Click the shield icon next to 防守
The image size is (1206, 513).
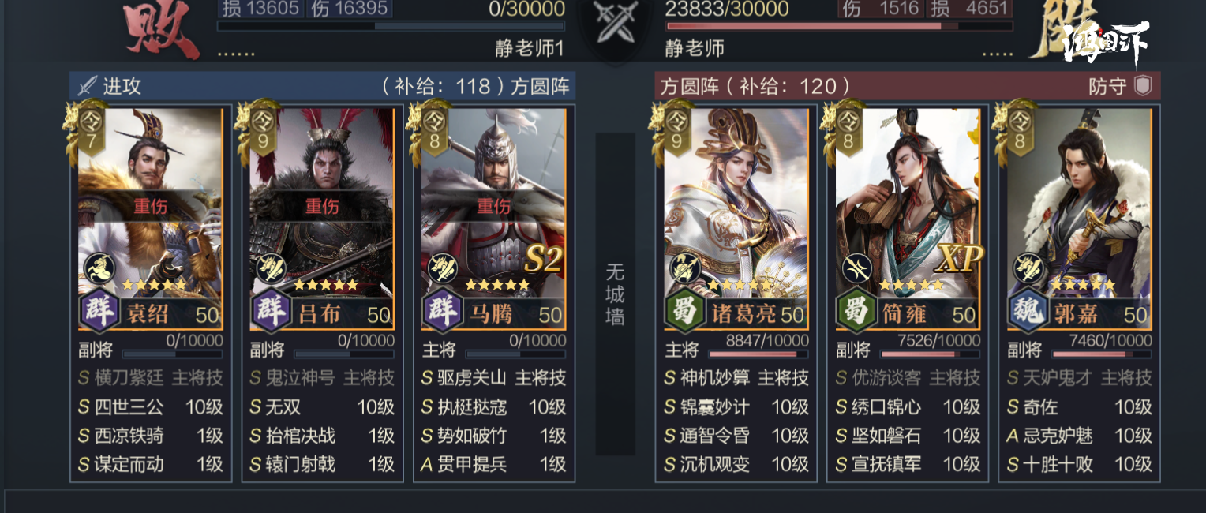[x=1142, y=86]
